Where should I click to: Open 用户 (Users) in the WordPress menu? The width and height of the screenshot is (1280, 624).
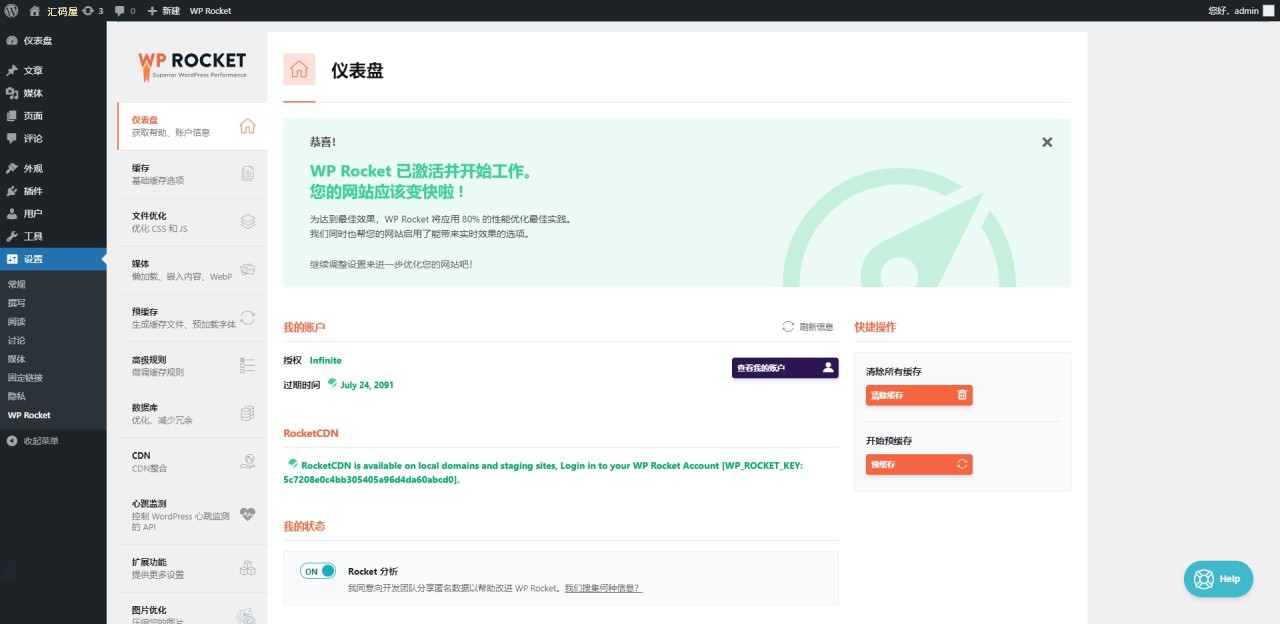pos(53,214)
